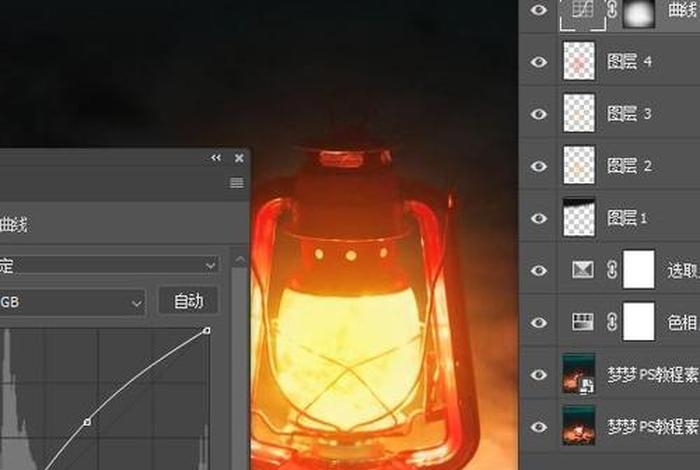The height and width of the screenshot is (470, 700).
Task: Click the 自动 auto button
Action: 188,301
